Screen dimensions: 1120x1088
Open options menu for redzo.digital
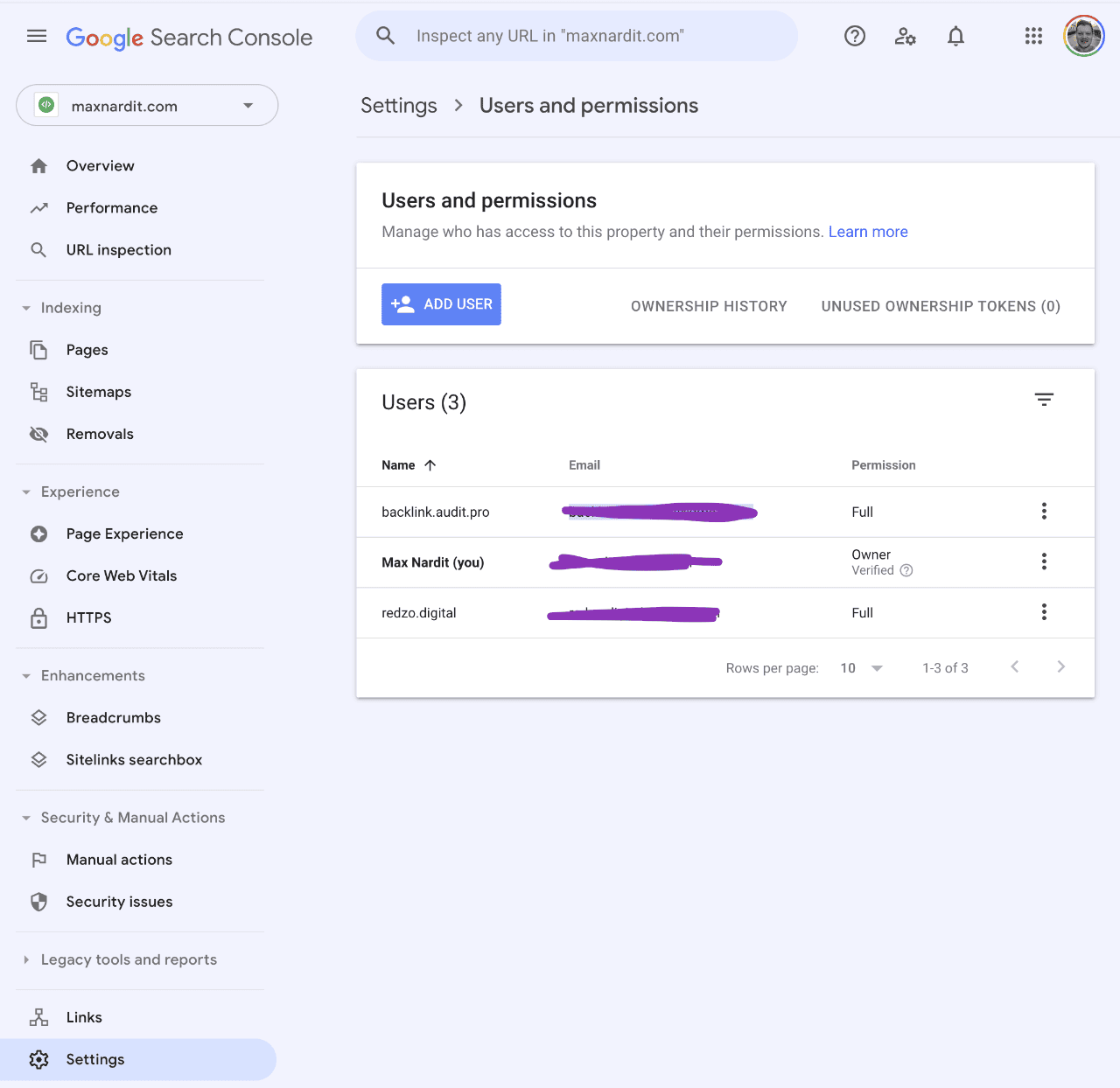coord(1044,612)
